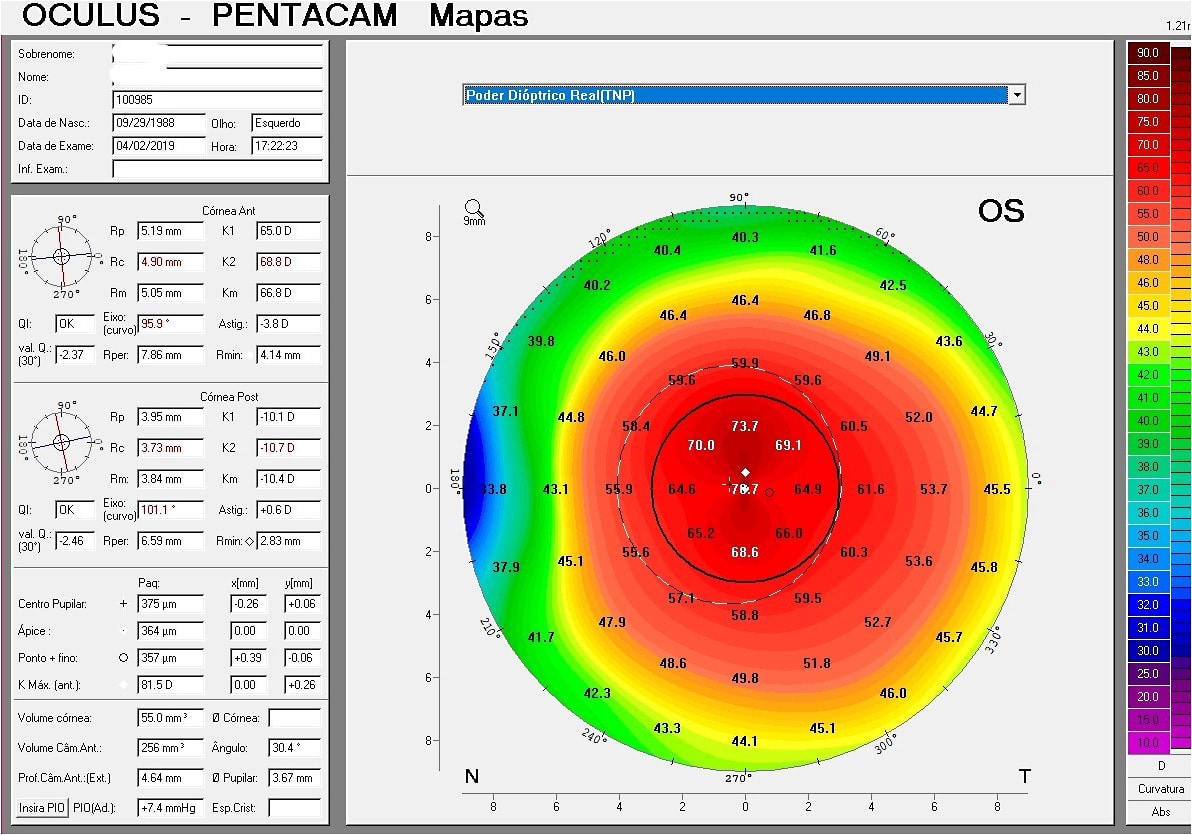Image resolution: width=1192 pixels, height=835 pixels.
Task: Expand the map selector dropdown arrow
Action: pos(1017,94)
